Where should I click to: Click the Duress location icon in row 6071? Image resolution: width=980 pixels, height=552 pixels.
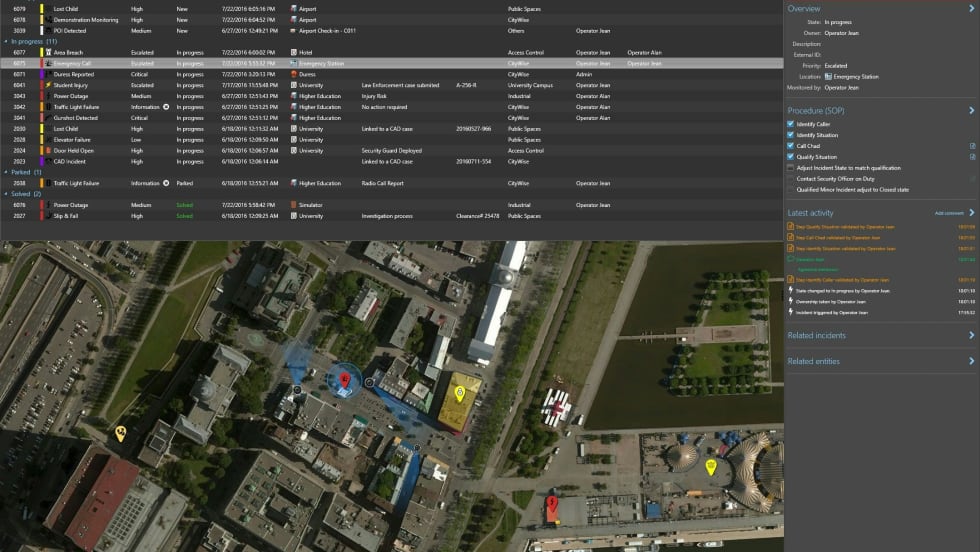click(294, 74)
